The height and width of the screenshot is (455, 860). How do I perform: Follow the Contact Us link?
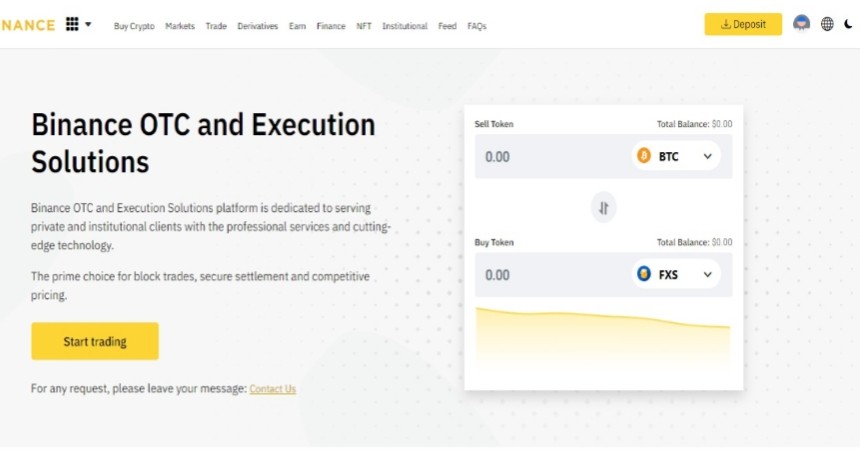tap(272, 389)
